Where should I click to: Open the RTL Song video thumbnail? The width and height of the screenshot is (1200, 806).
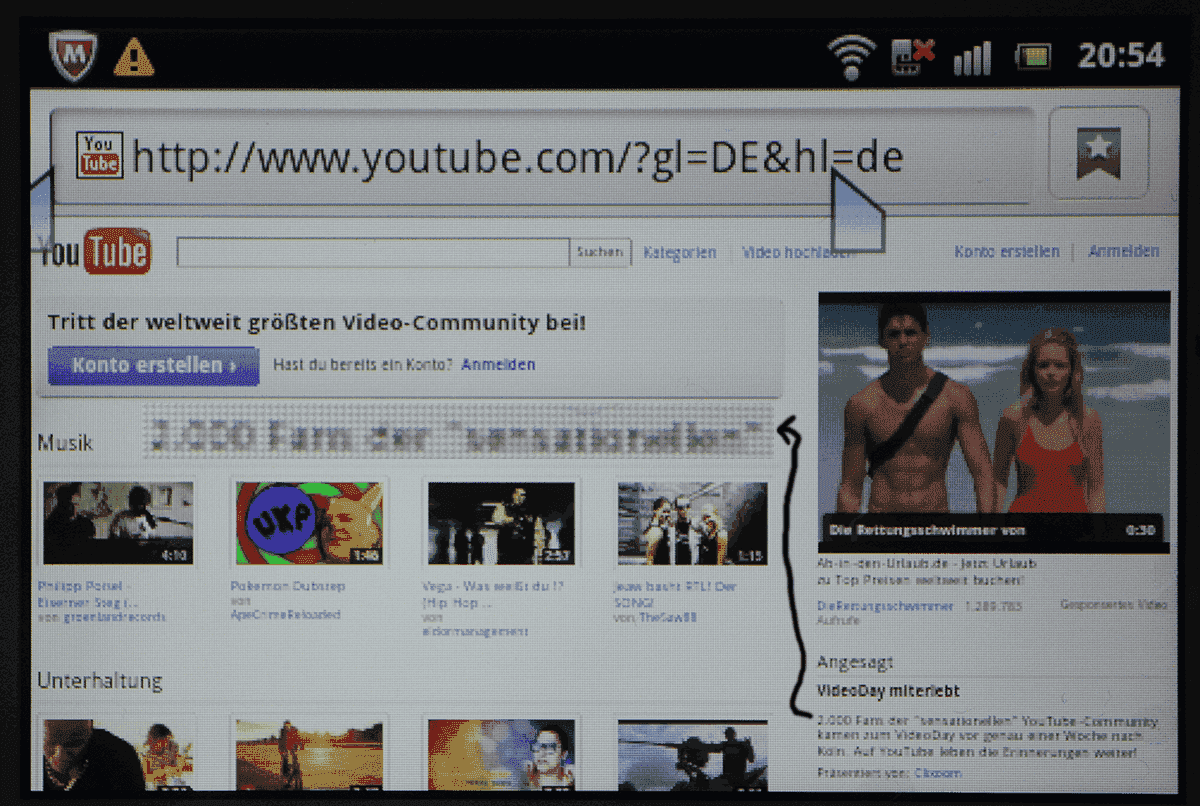(x=694, y=523)
